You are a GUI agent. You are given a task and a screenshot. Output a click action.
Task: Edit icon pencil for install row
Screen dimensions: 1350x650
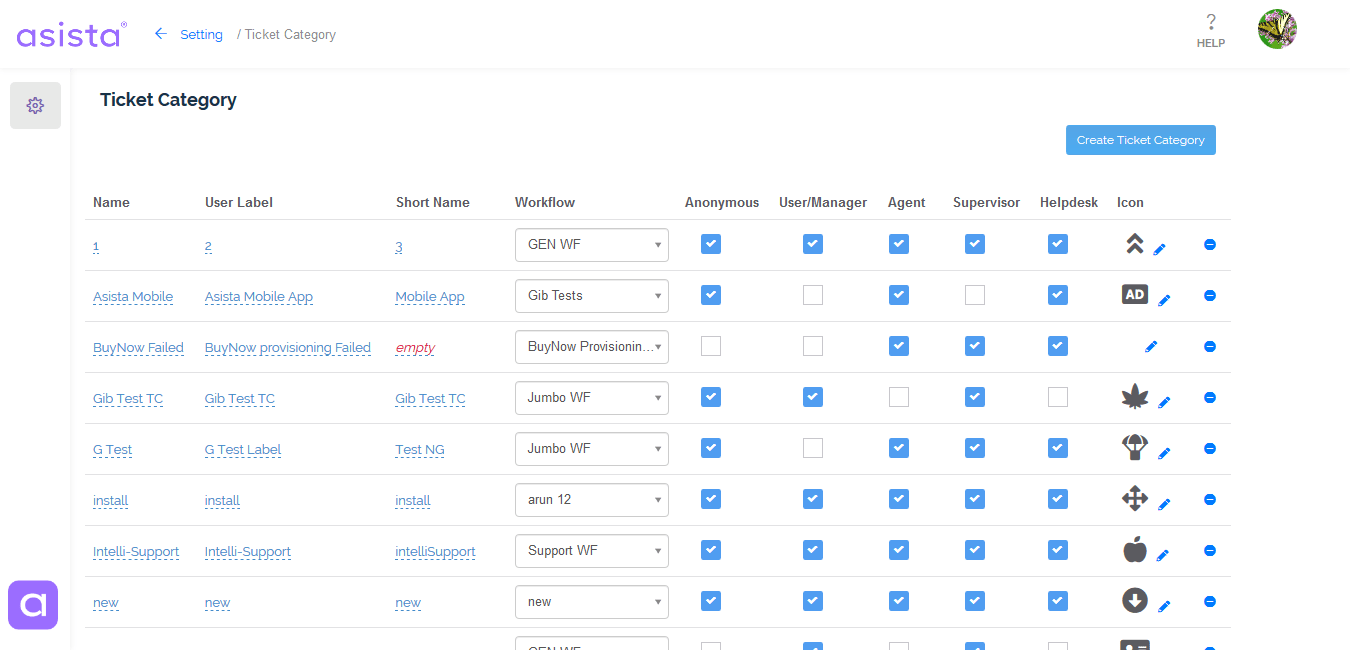coord(1163,504)
